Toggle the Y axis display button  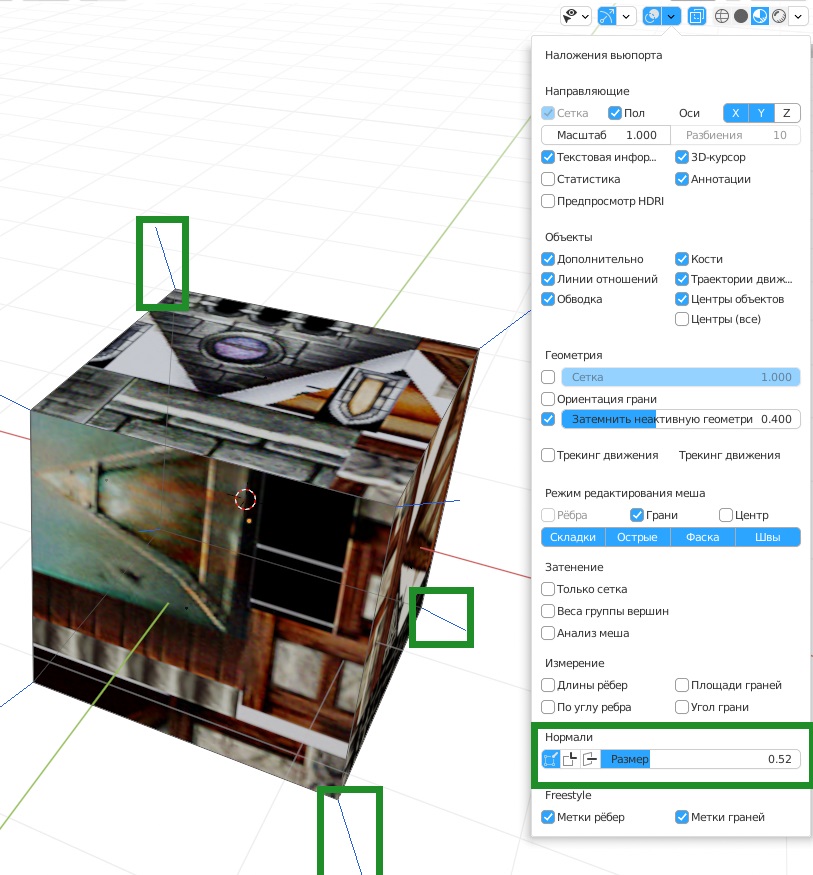pyautogui.click(x=761, y=113)
